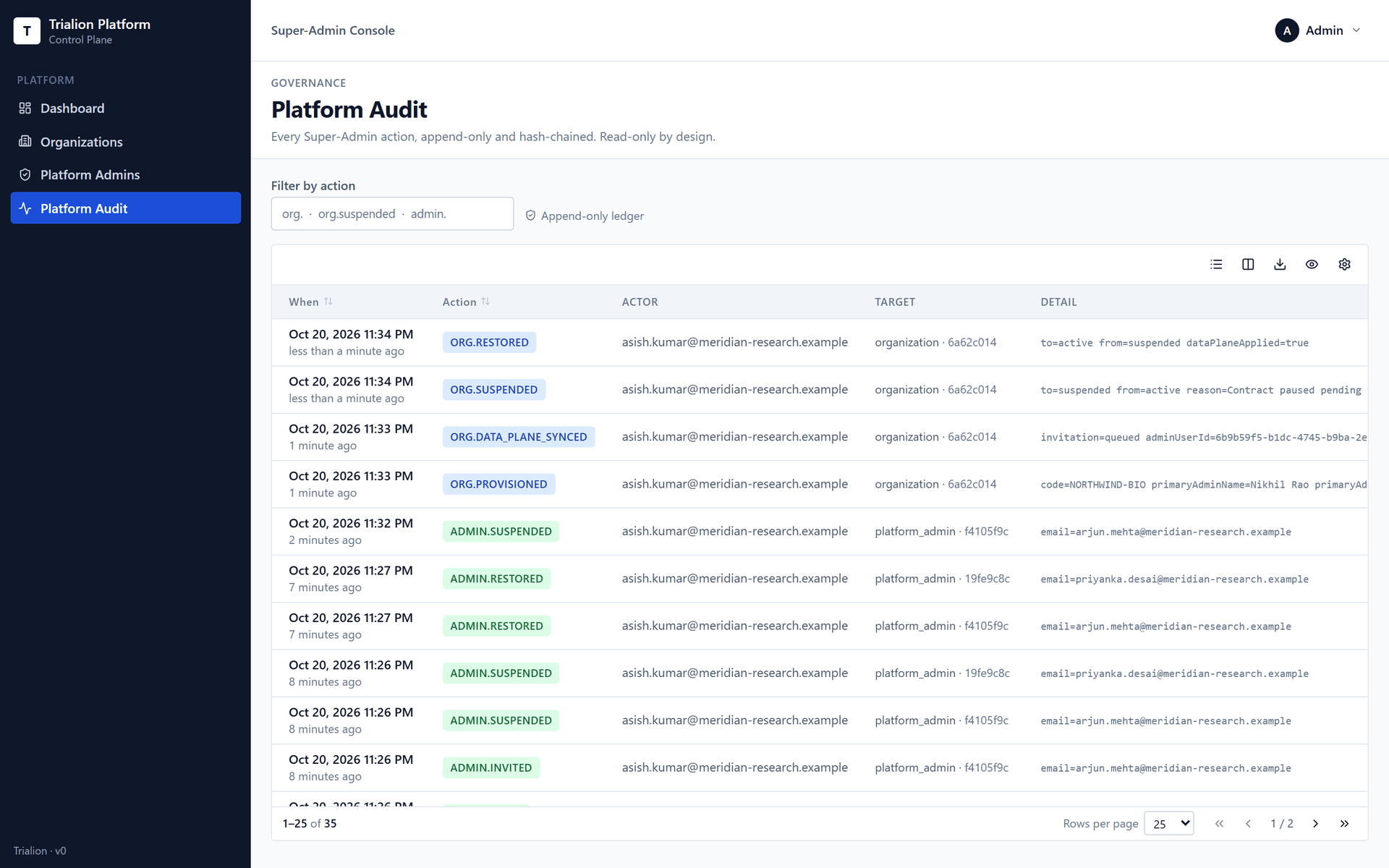Image resolution: width=1389 pixels, height=868 pixels.
Task: Click the ORG.SUSPENDED action badge
Action: point(494,390)
